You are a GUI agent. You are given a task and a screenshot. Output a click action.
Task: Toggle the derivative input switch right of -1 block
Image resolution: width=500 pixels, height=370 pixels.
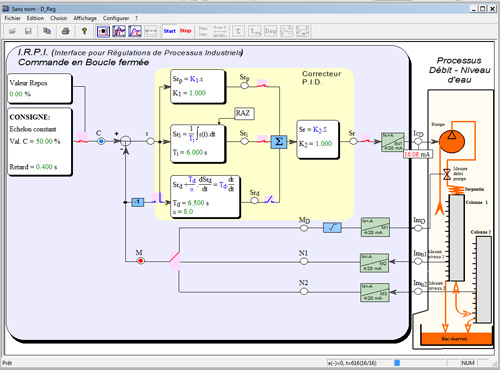coord(157,198)
